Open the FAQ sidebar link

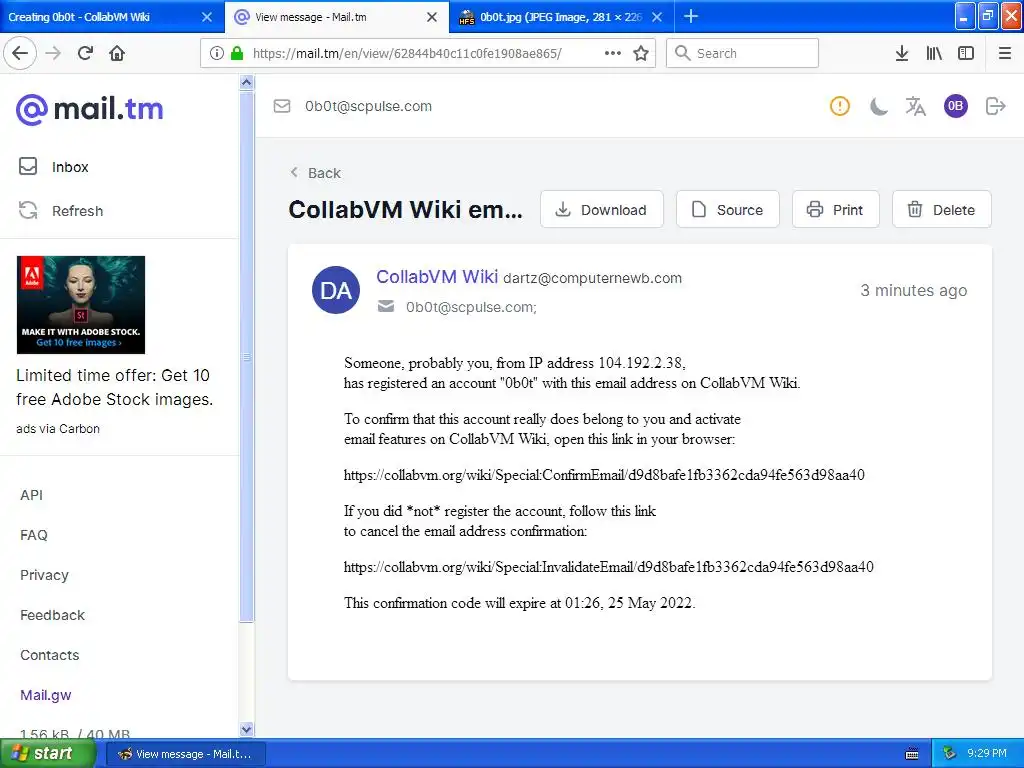pyautogui.click(x=34, y=535)
